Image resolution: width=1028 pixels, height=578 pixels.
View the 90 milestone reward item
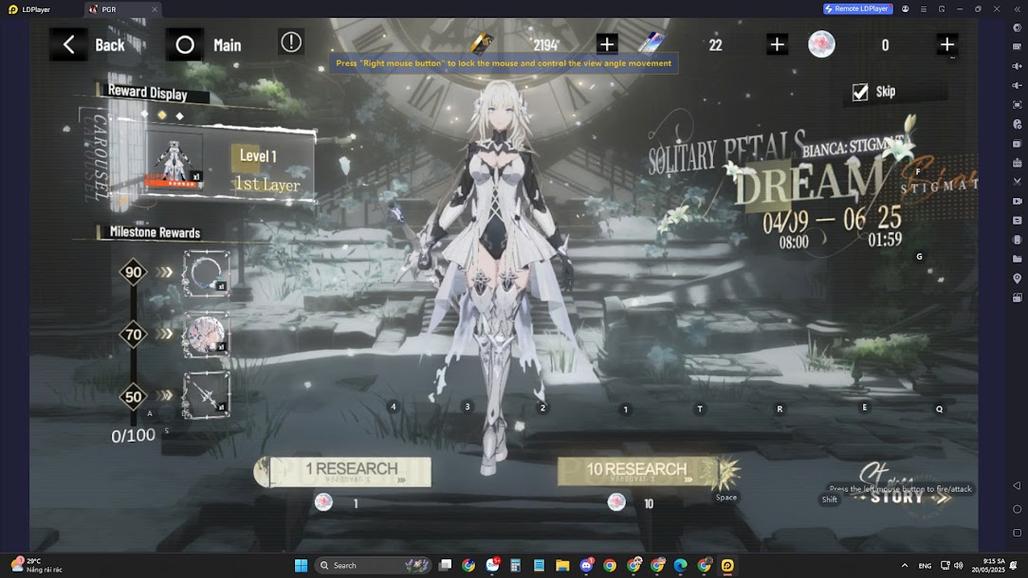[x=206, y=273]
